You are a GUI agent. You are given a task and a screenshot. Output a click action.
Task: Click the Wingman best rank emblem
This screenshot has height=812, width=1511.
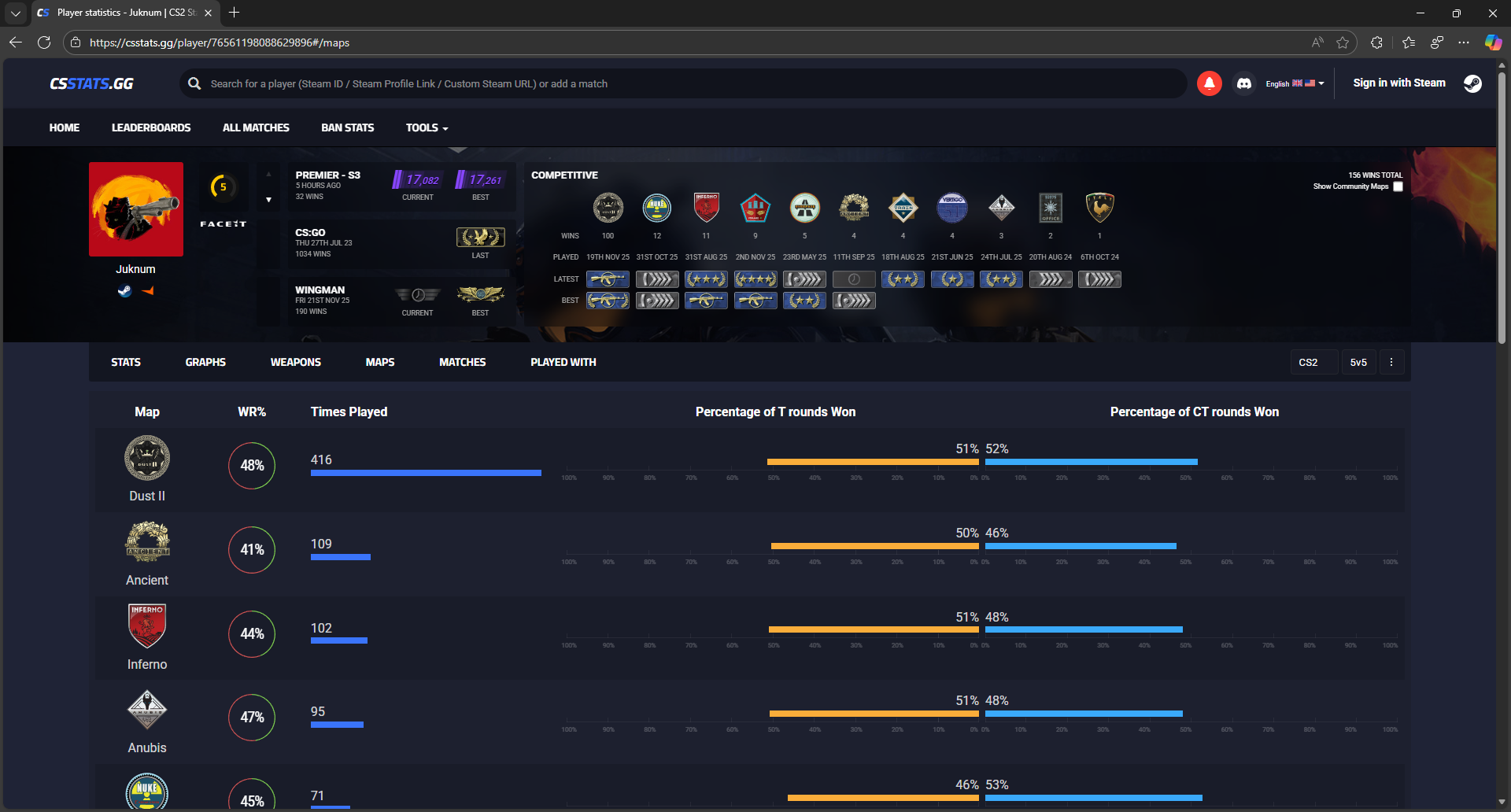tap(480, 294)
